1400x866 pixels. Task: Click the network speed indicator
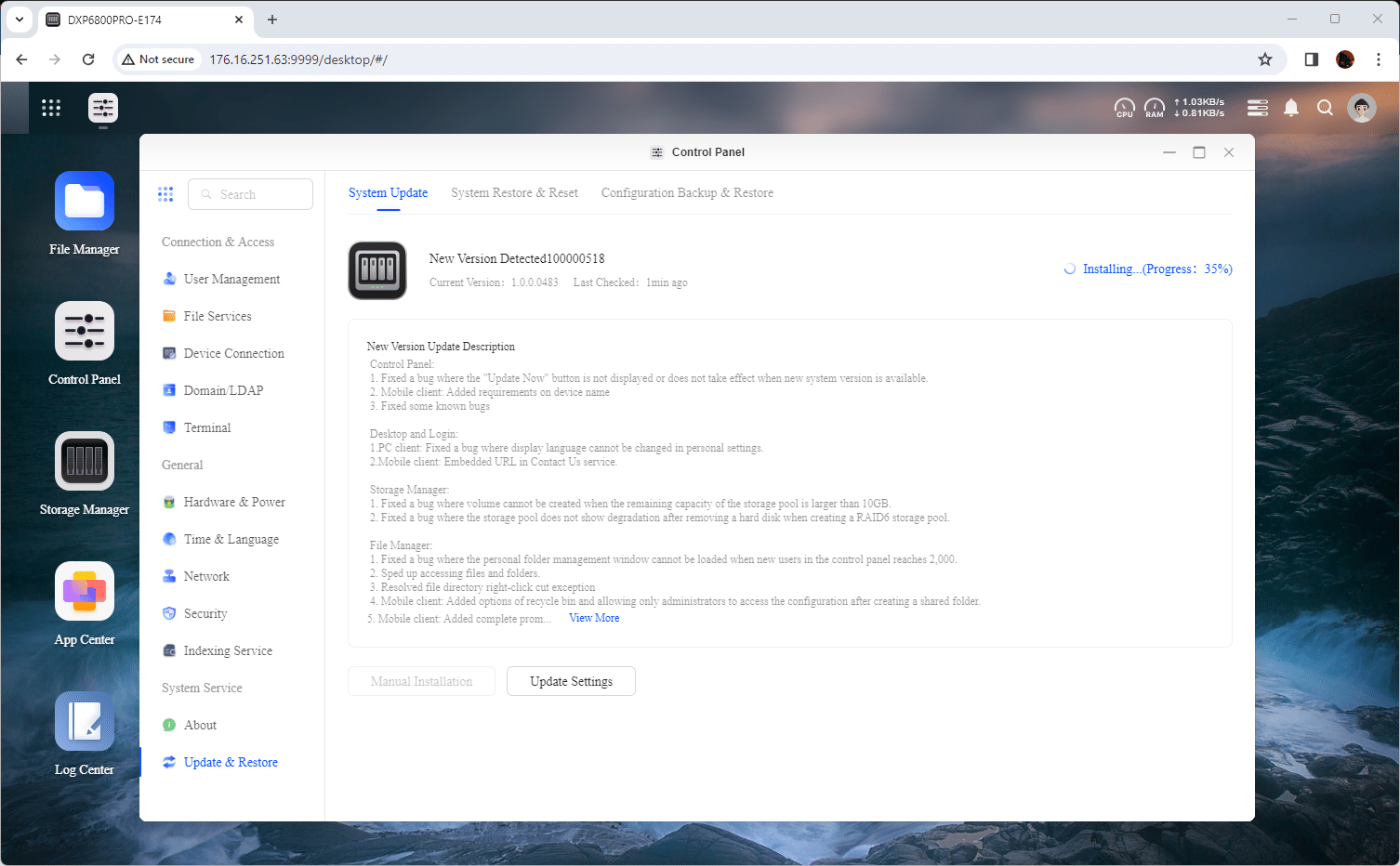pos(1199,108)
